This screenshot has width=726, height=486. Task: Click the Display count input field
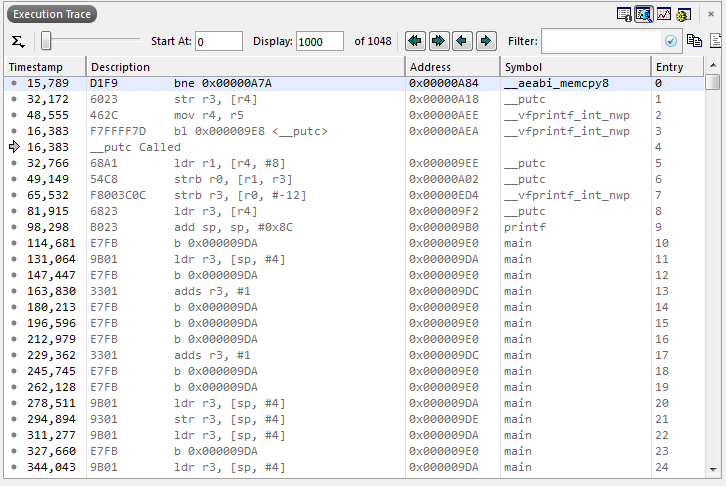(x=319, y=41)
